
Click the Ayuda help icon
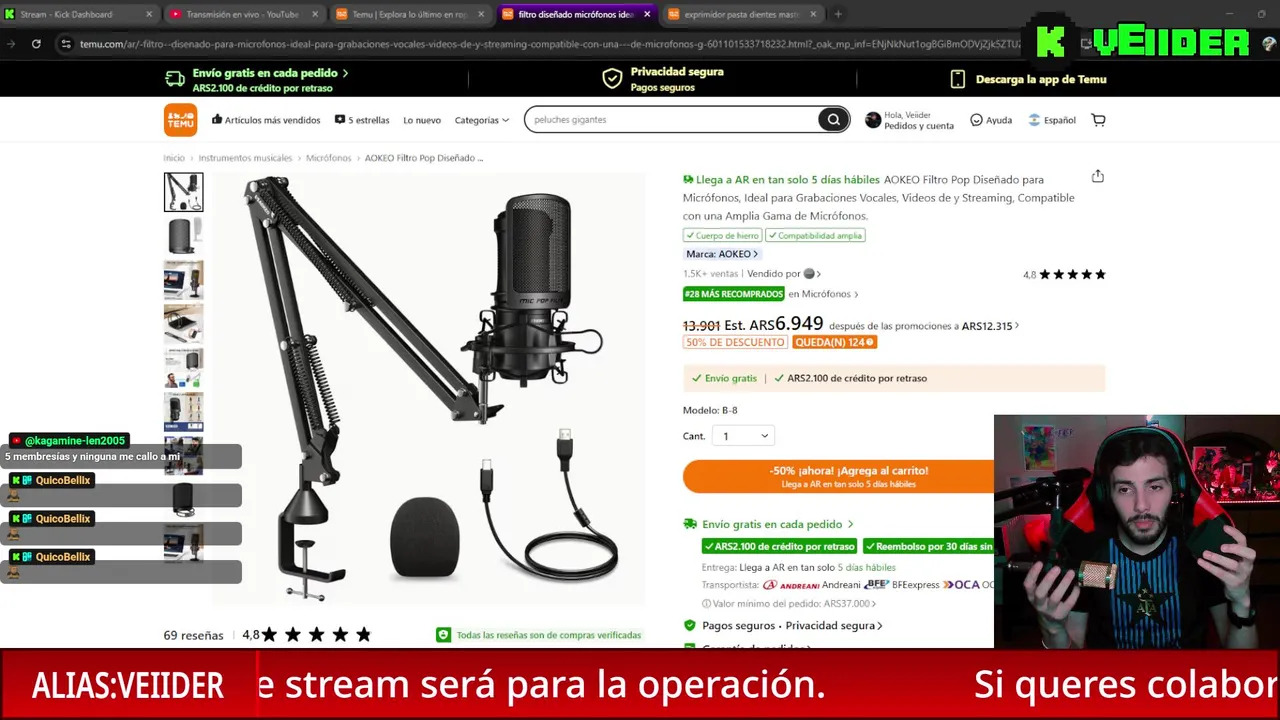pyautogui.click(x=976, y=120)
